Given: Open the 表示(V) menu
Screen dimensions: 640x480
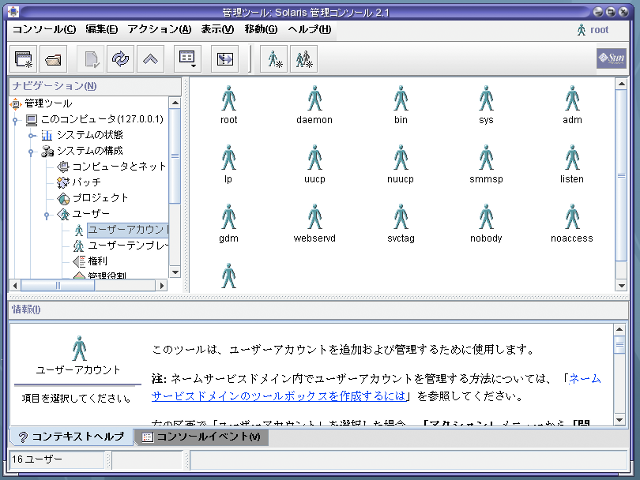Looking at the screenshot, I should (218, 29).
